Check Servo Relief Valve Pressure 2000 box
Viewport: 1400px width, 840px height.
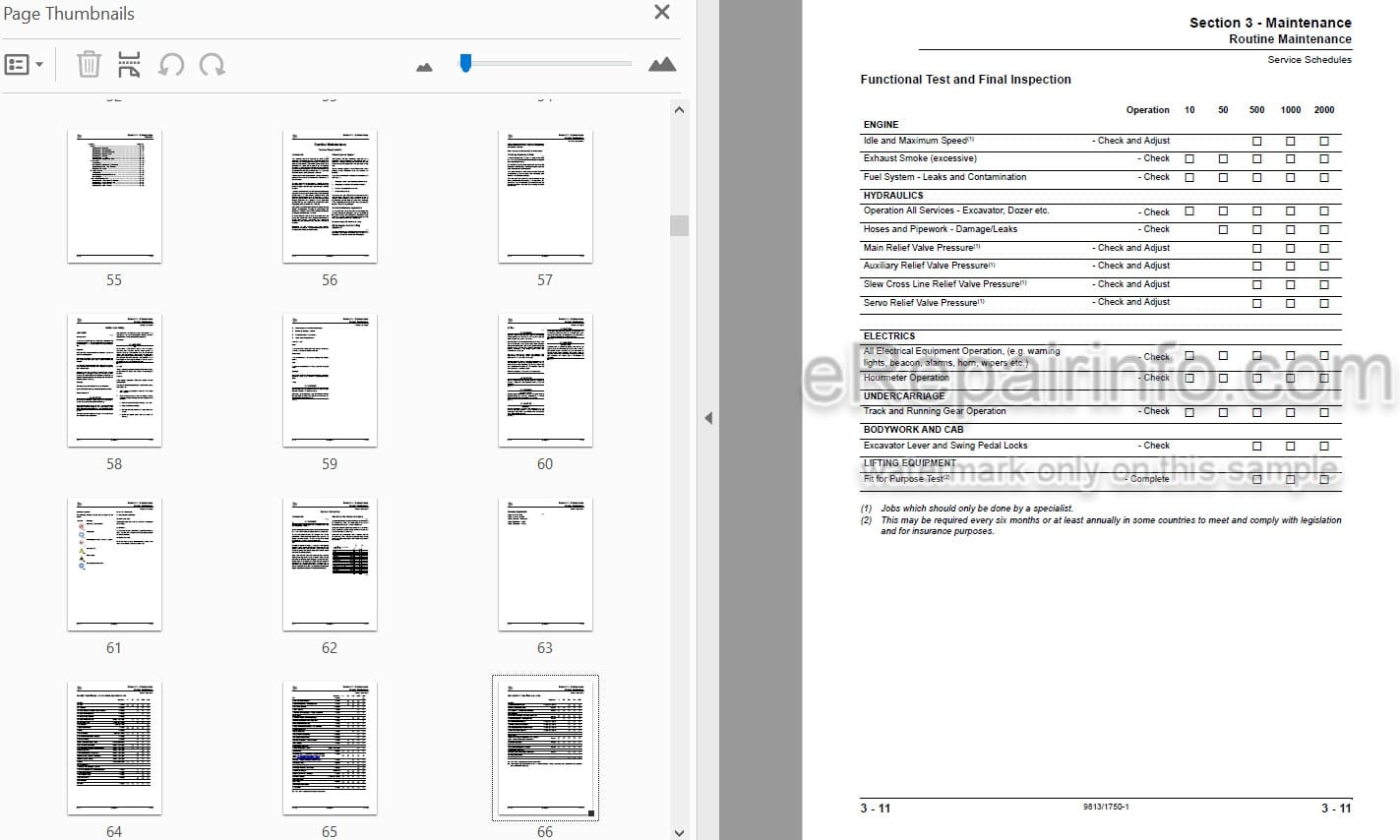[1324, 303]
